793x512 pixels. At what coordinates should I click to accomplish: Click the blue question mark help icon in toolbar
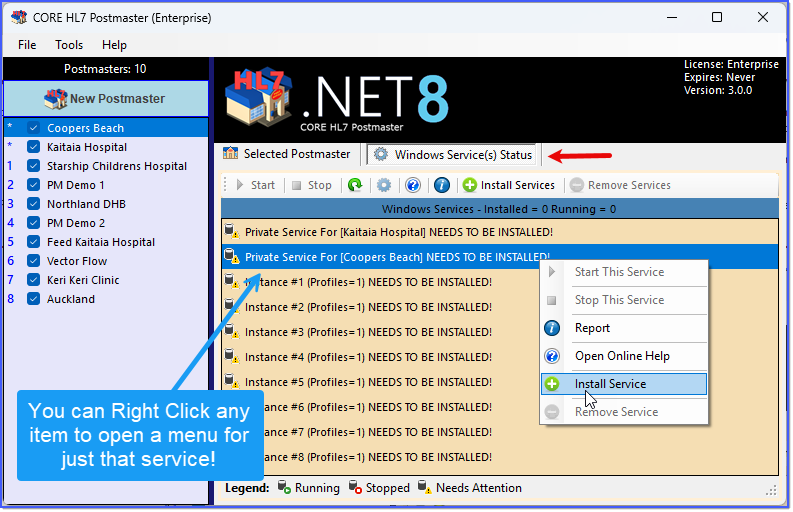pyautogui.click(x=413, y=185)
